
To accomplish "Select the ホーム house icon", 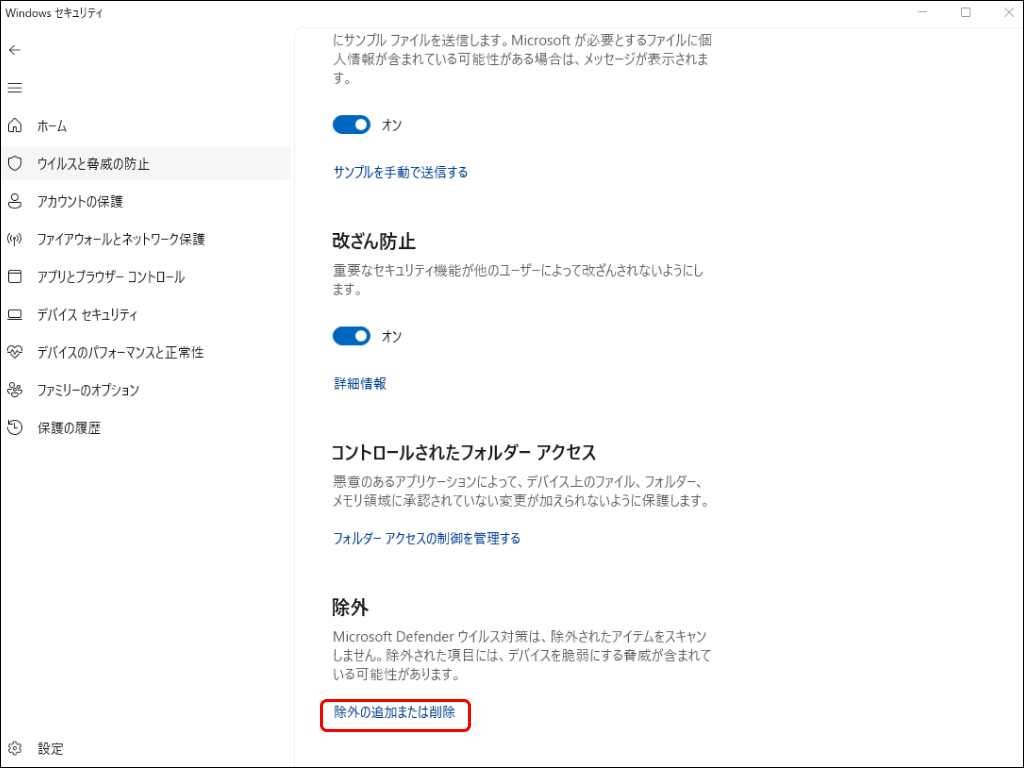I will pyautogui.click(x=15, y=126).
